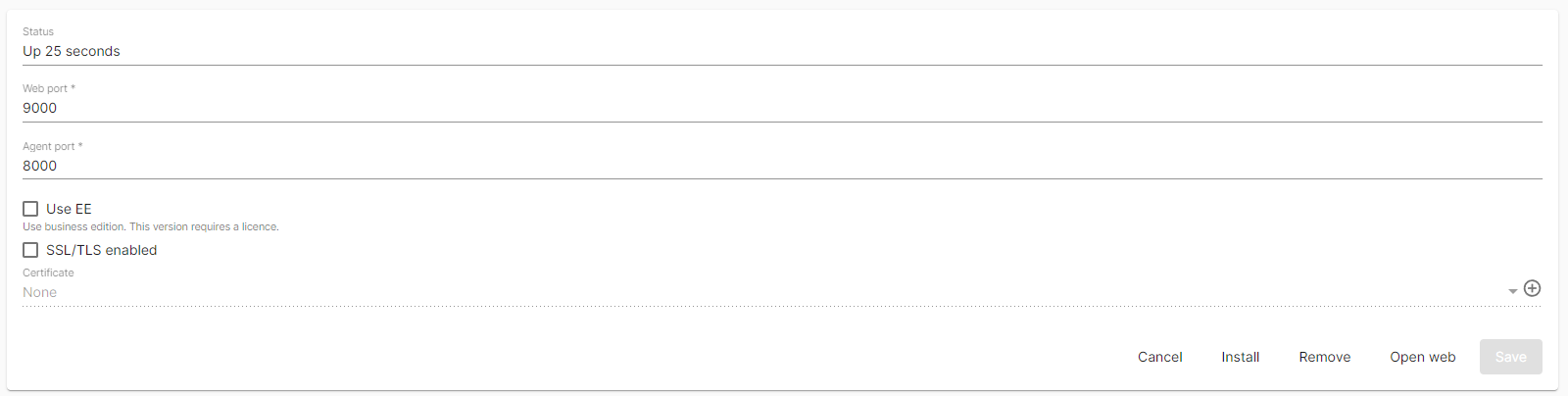Tick the Use EE checkbox
This screenshot has height=396, width=1568.
[30, 209]
